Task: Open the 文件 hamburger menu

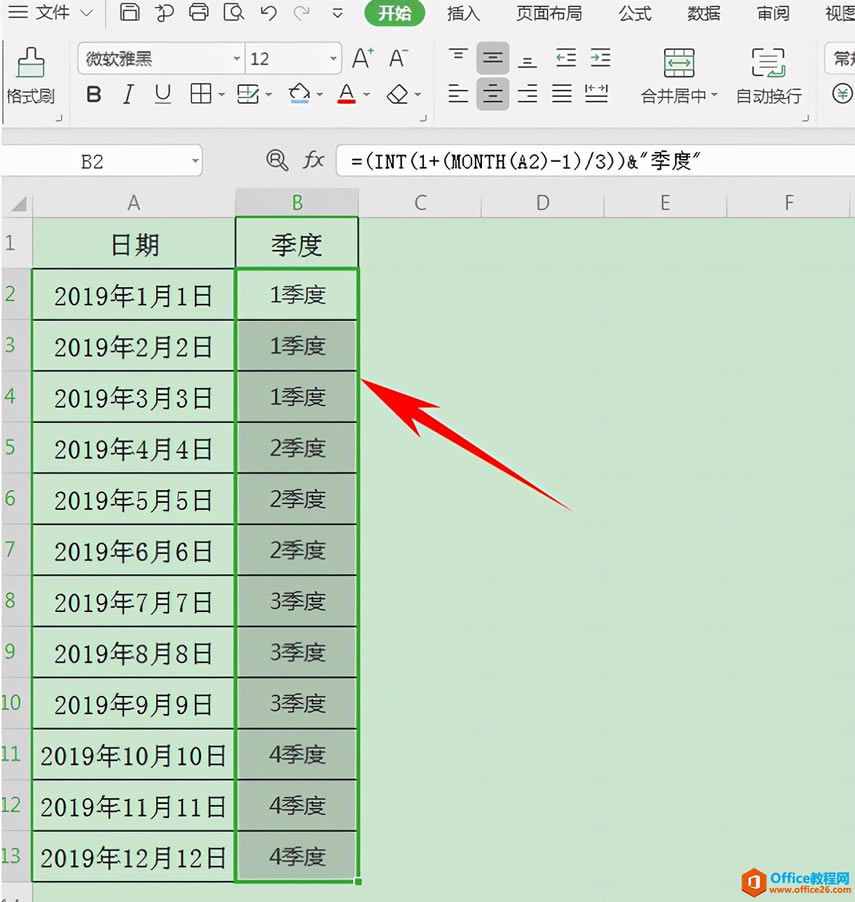Action: 18,12
